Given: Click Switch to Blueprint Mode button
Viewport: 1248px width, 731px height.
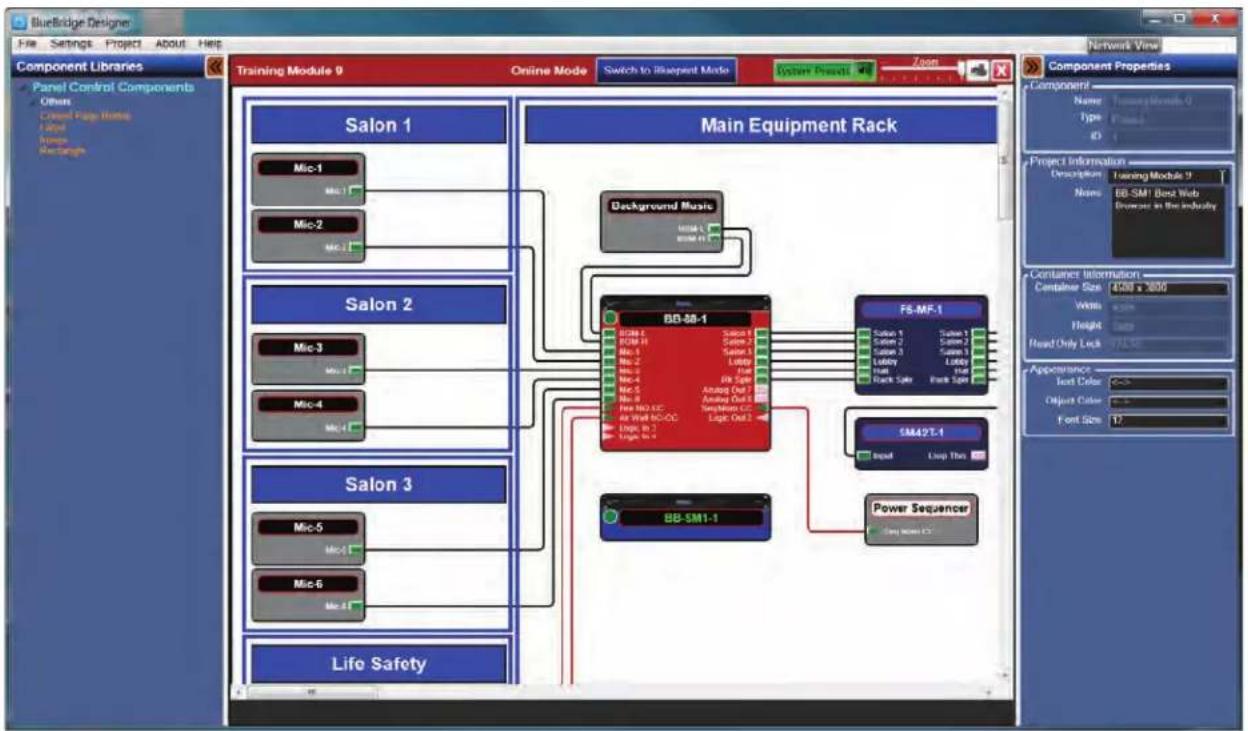Looking at the screenshot, I should coord(667,71).
